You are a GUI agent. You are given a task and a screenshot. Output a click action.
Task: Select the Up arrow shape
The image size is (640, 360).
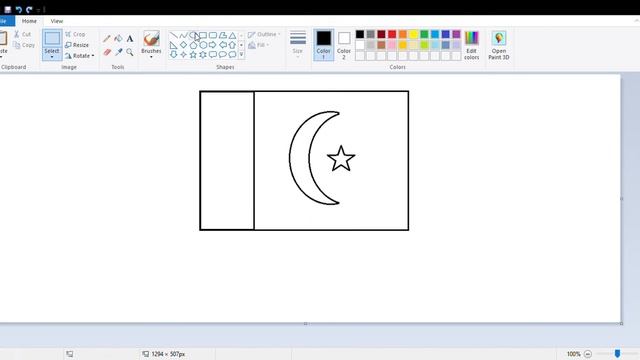click(x=232, y=45)
